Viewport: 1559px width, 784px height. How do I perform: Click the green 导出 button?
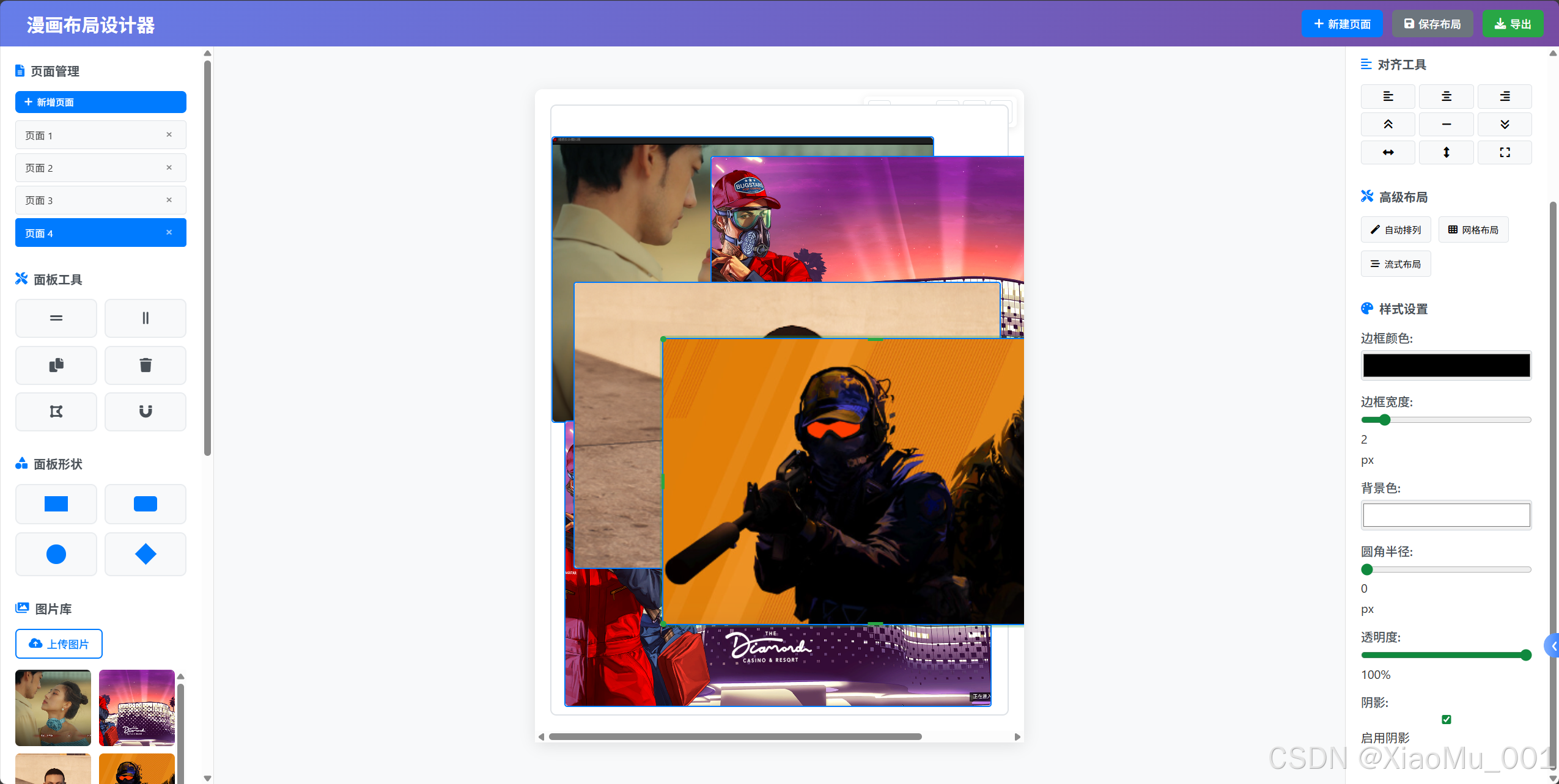[x=1513, y=24]
